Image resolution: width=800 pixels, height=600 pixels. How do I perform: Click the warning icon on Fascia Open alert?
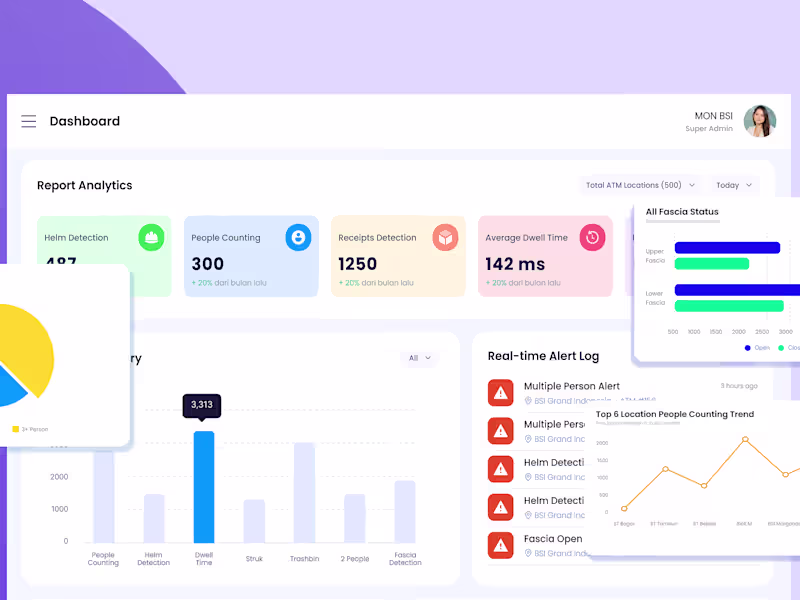click(501, 545)
